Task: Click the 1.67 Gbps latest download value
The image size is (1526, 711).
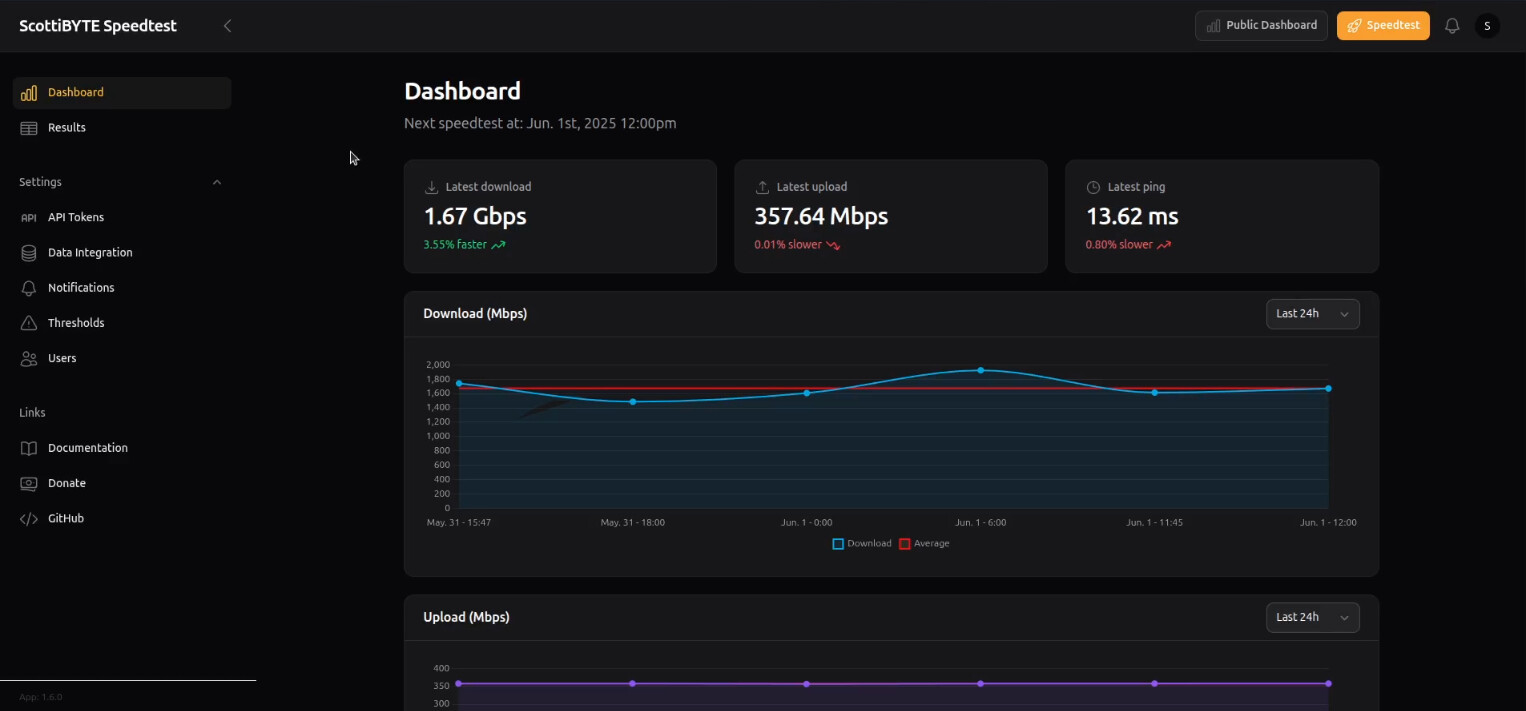Action: [475, 217]
